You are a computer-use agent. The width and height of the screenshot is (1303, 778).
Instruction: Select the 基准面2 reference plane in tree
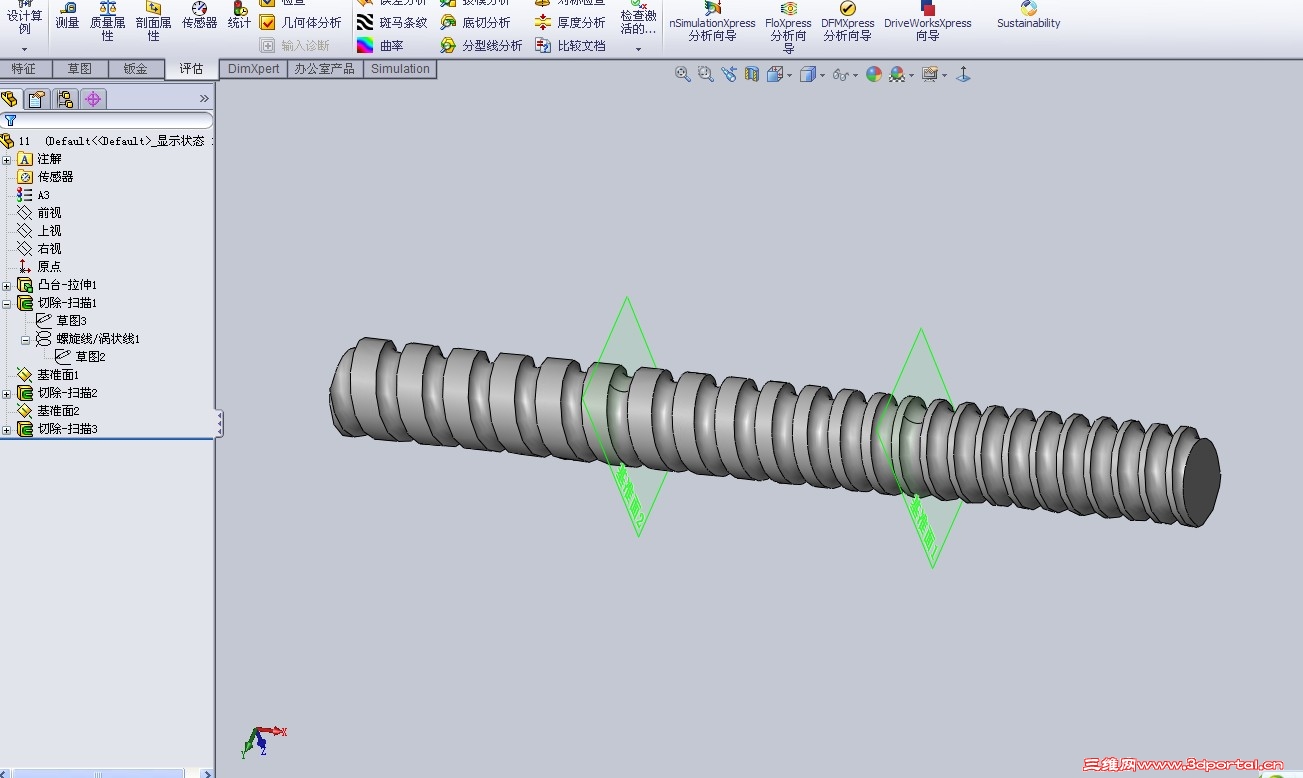click(48, 411)
